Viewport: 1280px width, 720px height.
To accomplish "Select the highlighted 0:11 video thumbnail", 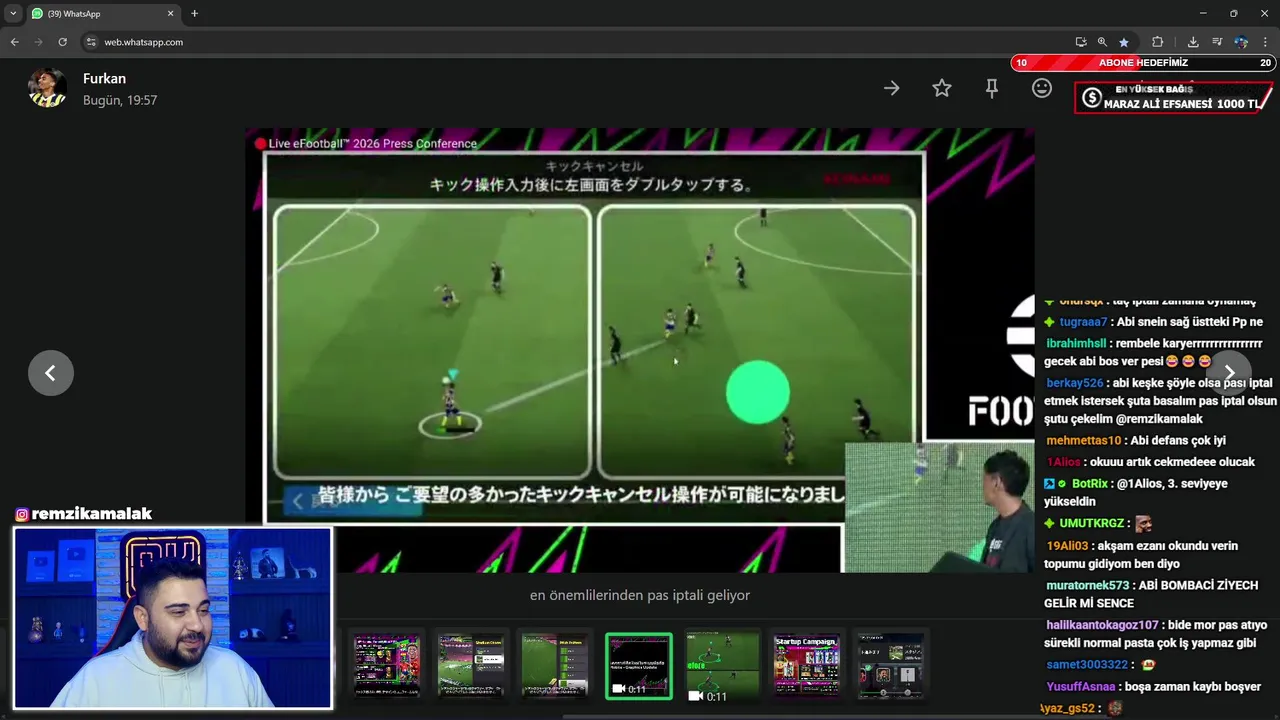I will tap(638, 665).
